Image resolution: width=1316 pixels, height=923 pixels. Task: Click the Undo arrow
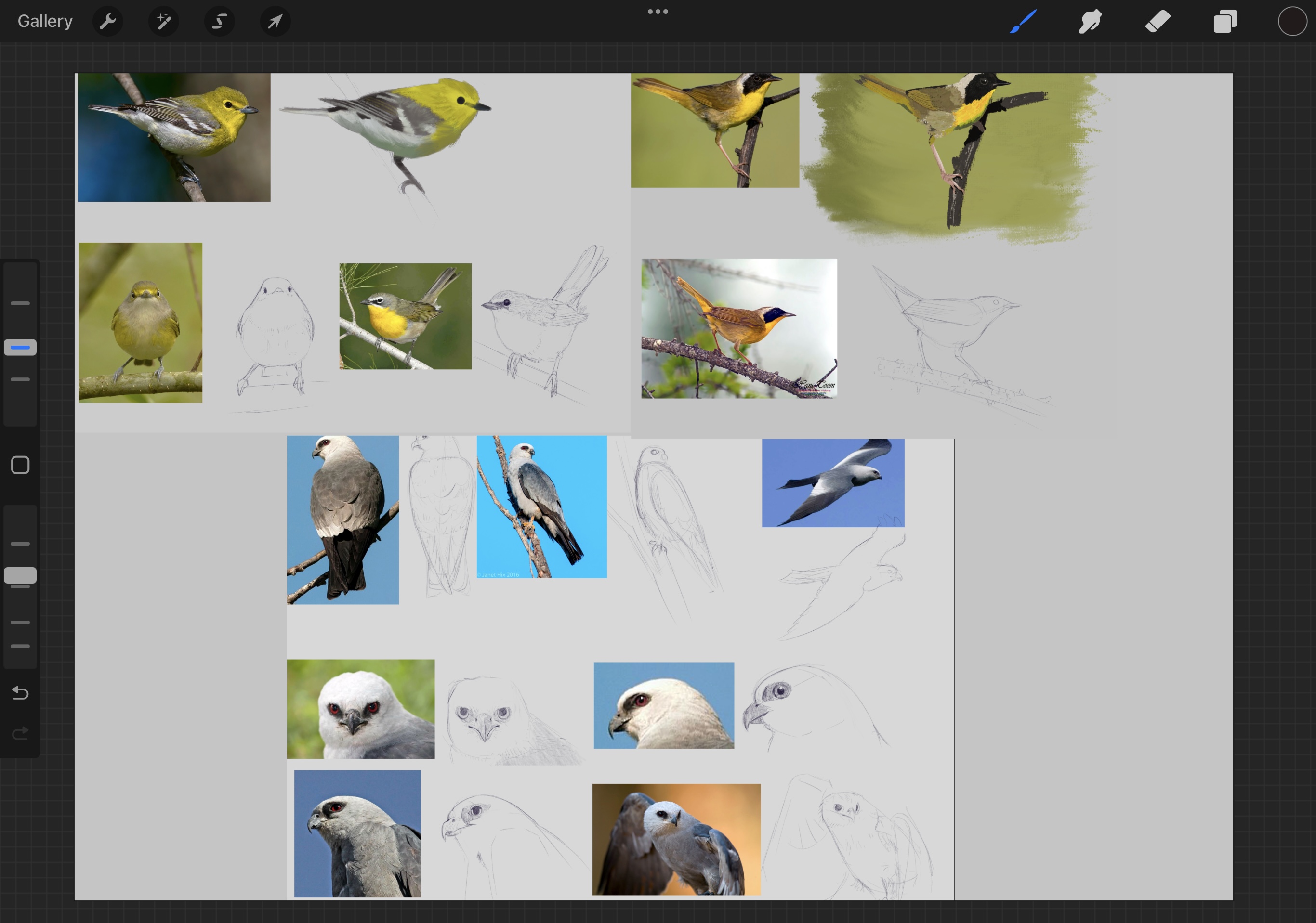point(20,693)
